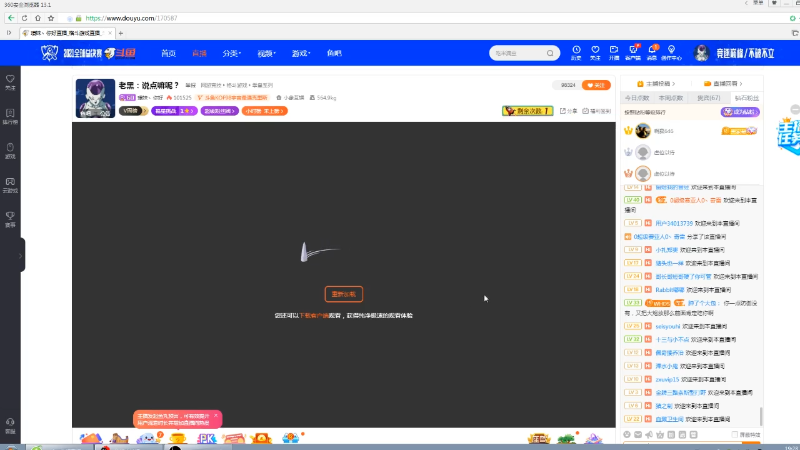Click username Rabbit in chat
Viewport: 800px width, 450px height.
pyautogui.click(x=670, y=290)
